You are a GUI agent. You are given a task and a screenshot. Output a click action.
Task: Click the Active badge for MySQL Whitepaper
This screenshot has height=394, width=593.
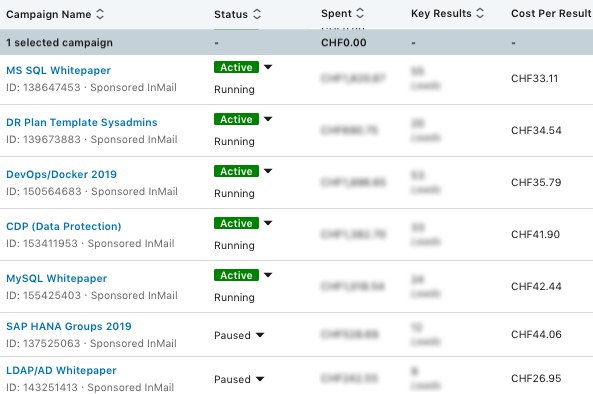coord(236,275)
